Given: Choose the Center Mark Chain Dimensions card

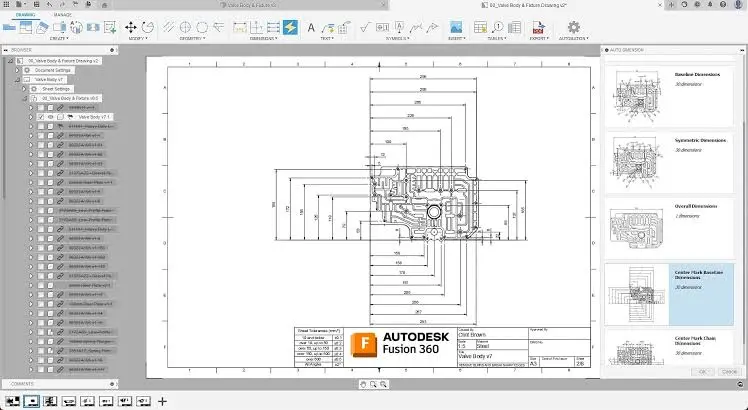Looking at the screenshot, I should 669,347.
